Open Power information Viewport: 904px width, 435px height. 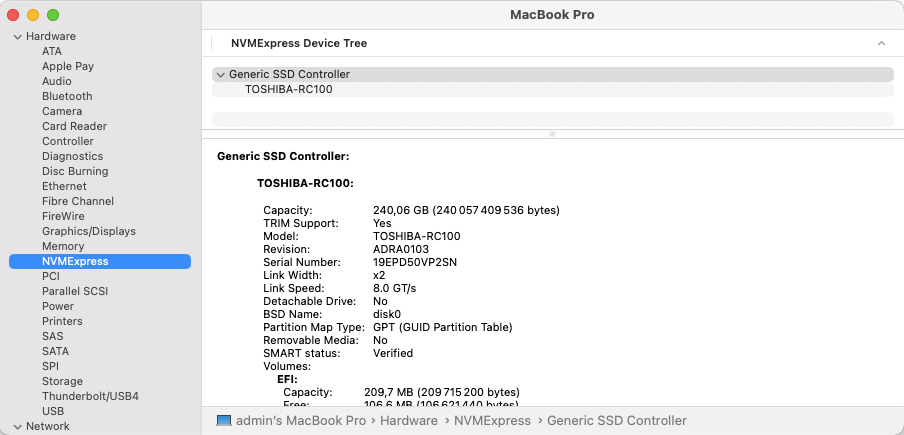(x=58, y=306)
